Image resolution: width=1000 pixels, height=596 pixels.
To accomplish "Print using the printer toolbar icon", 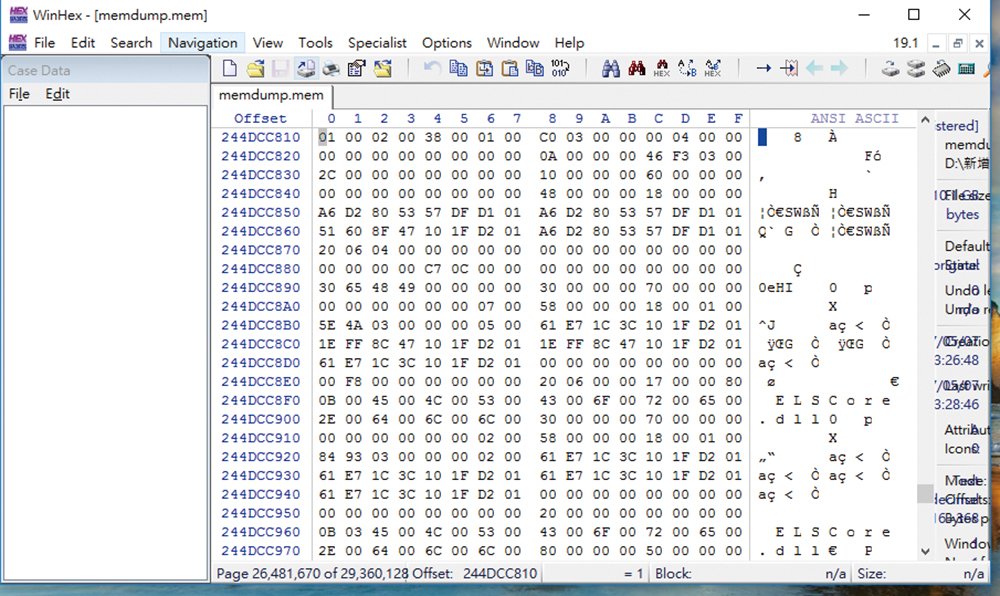I will coord(331,68).
